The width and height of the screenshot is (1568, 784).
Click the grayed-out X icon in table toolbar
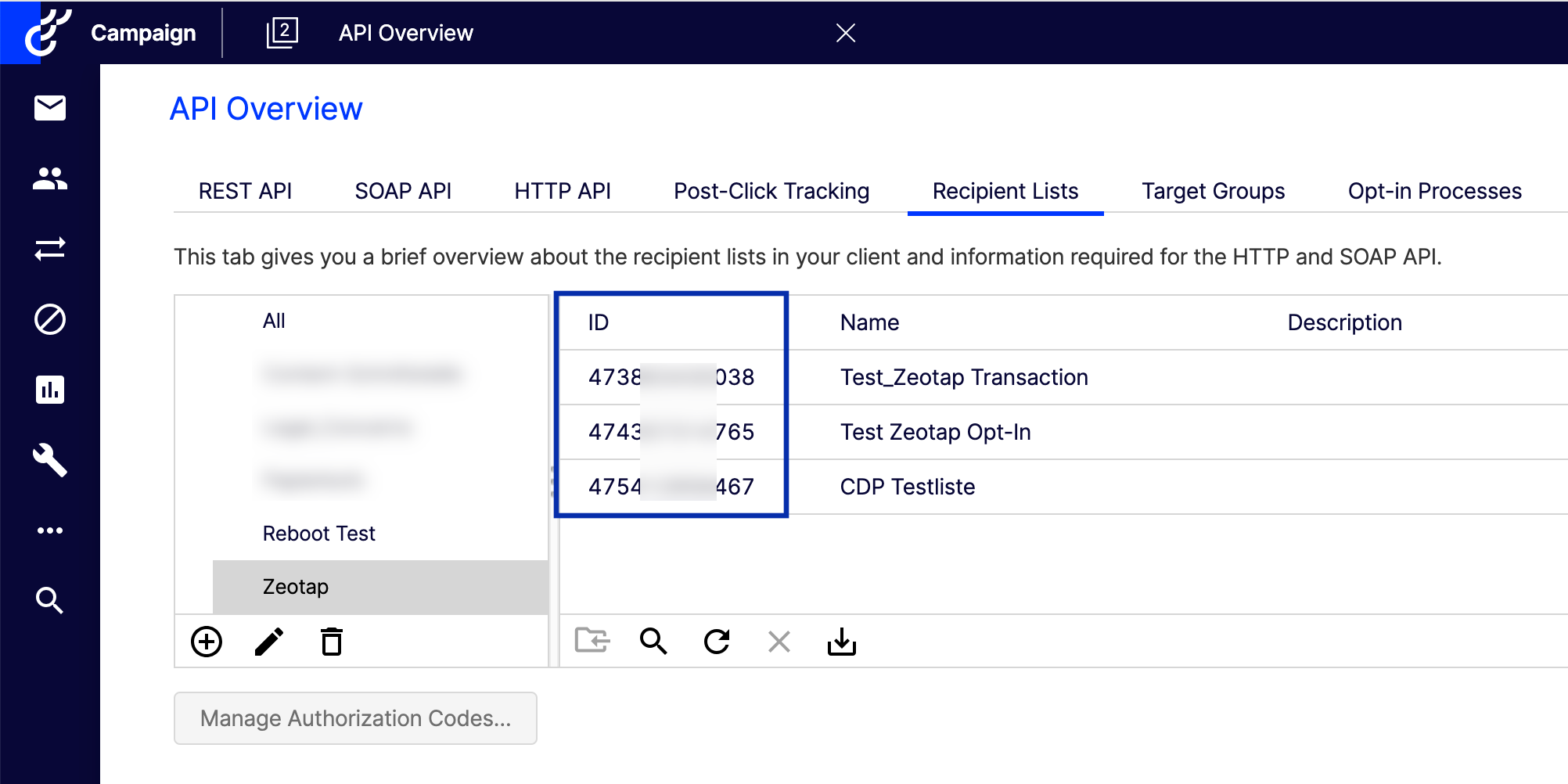(779, 642)
